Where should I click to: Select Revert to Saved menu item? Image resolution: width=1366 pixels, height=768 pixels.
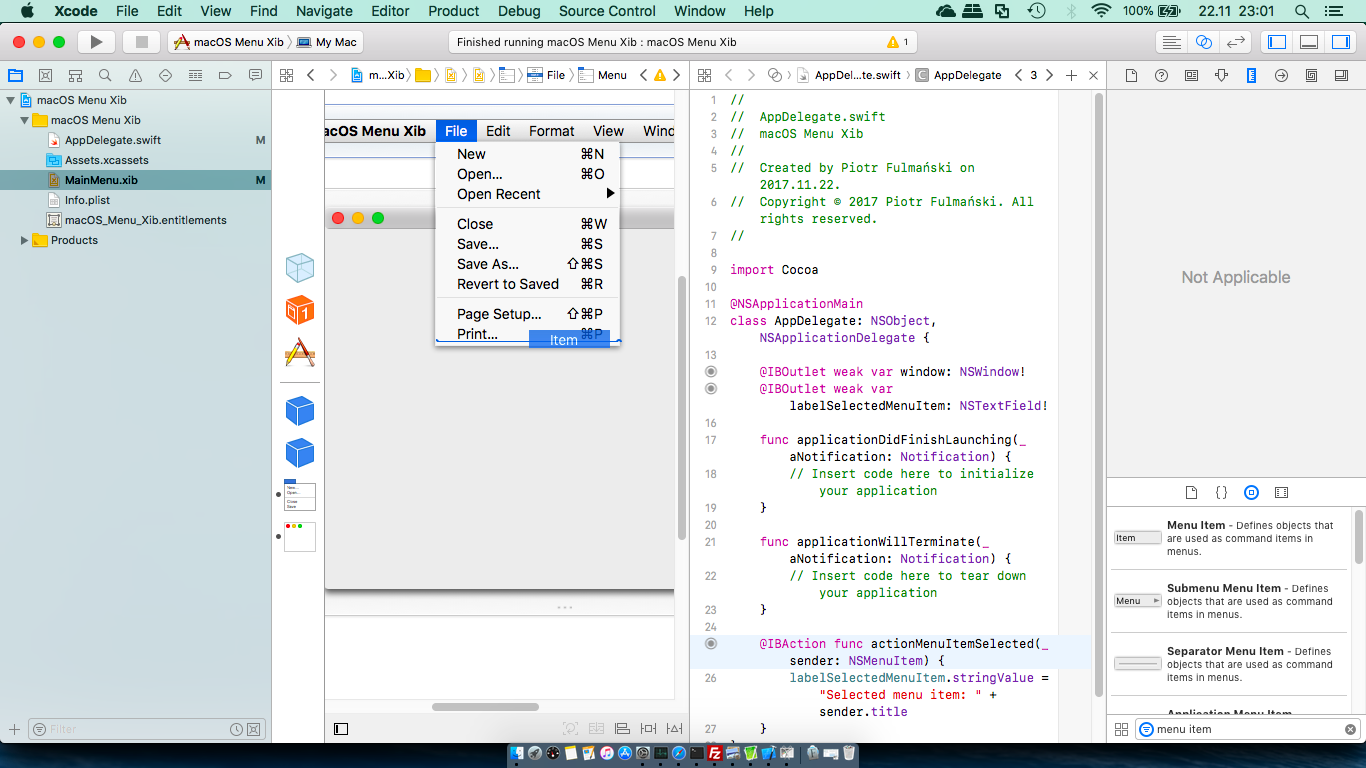(x=528, y=284)
